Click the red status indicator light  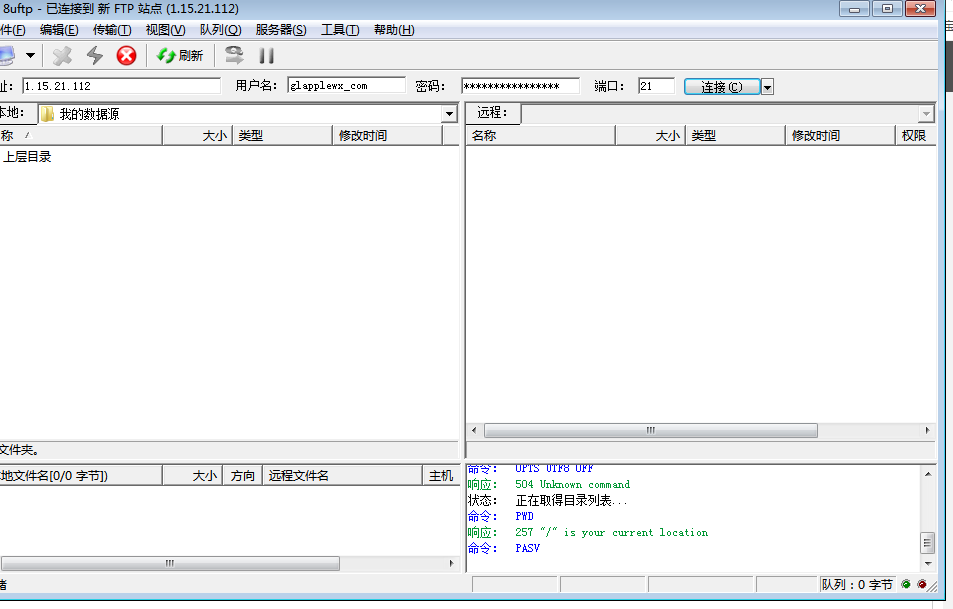tap(922, 584)
